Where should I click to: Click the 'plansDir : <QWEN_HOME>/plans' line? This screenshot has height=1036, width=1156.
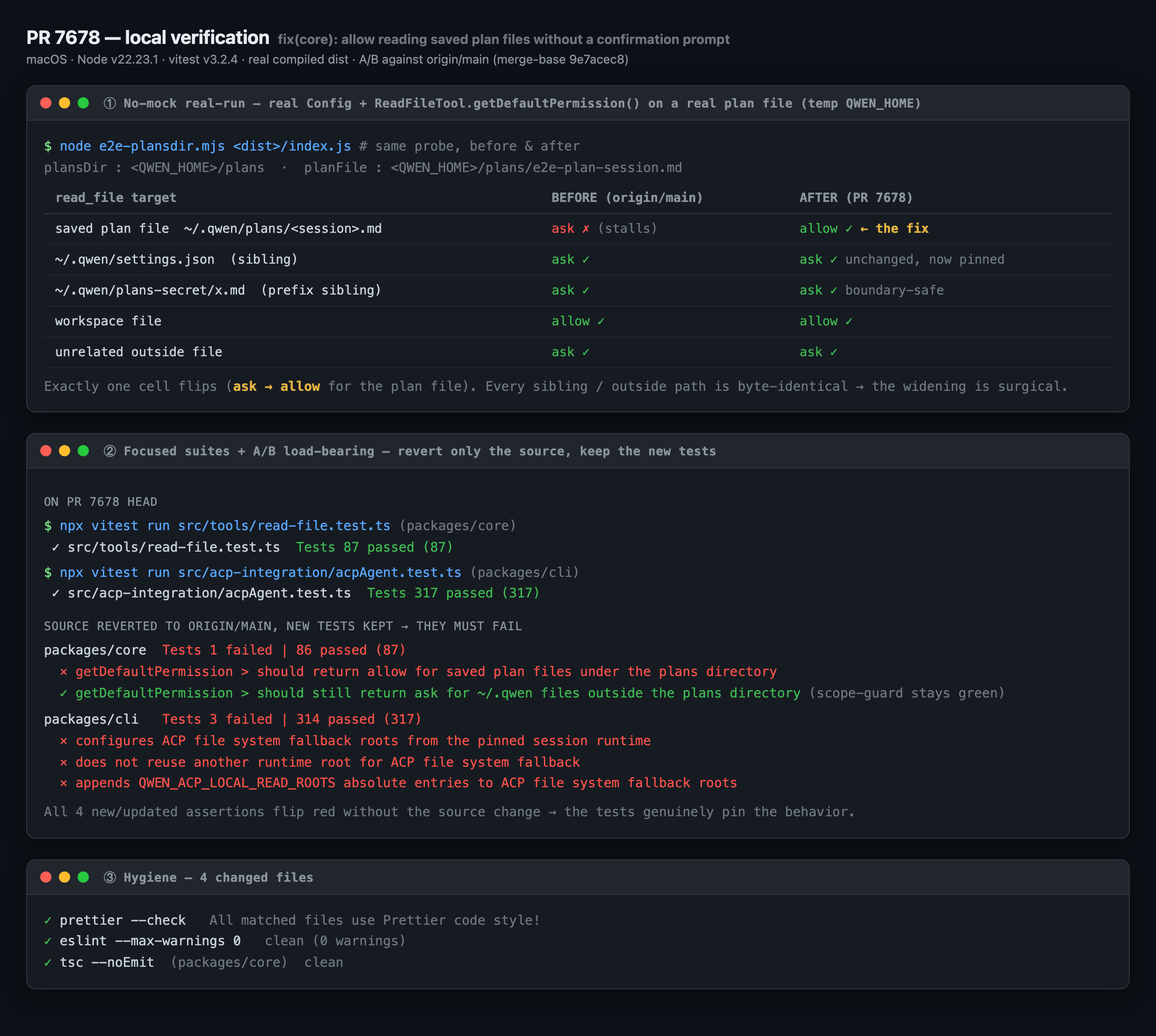click(x=363, y=168)
